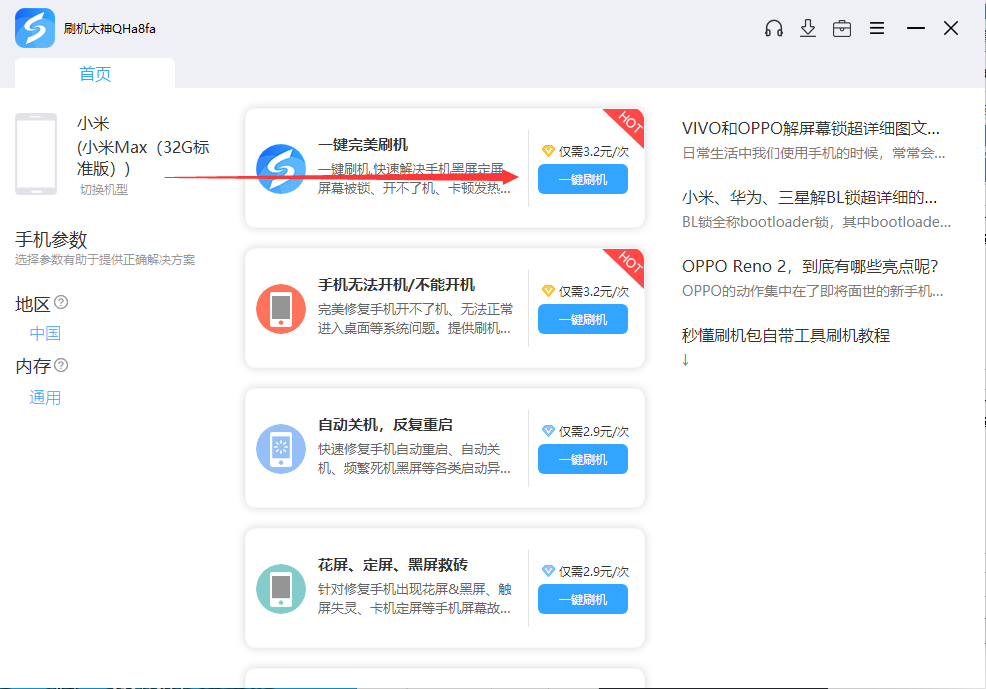Click 一键刷机 button for 手机无法开机
Image resolution: width=986 pixels, height=689 pixels.
[x=583, y=319]
